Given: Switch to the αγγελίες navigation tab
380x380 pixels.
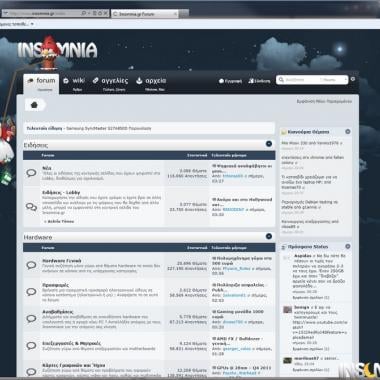Looking at the screenshot, I should [110, 84].
